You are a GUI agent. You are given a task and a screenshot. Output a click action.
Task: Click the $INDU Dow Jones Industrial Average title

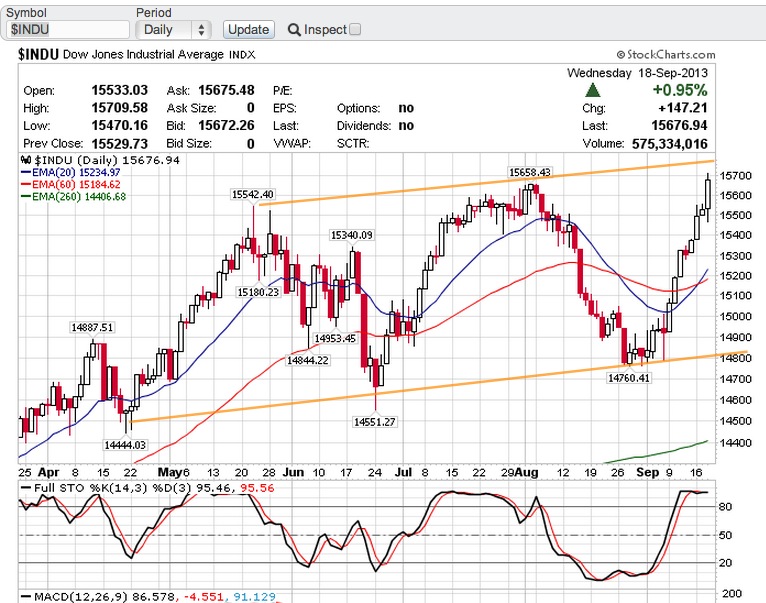pos(137,54)
